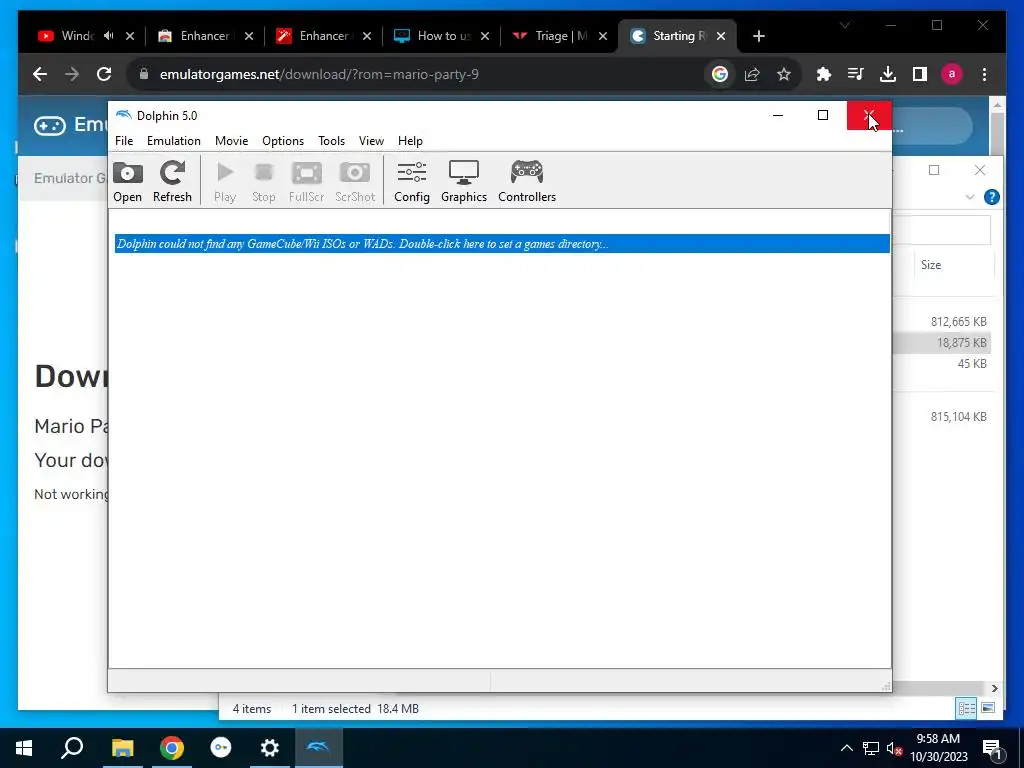
Task: Expand the File Explorer ribbon chevron
Action: 970,197
